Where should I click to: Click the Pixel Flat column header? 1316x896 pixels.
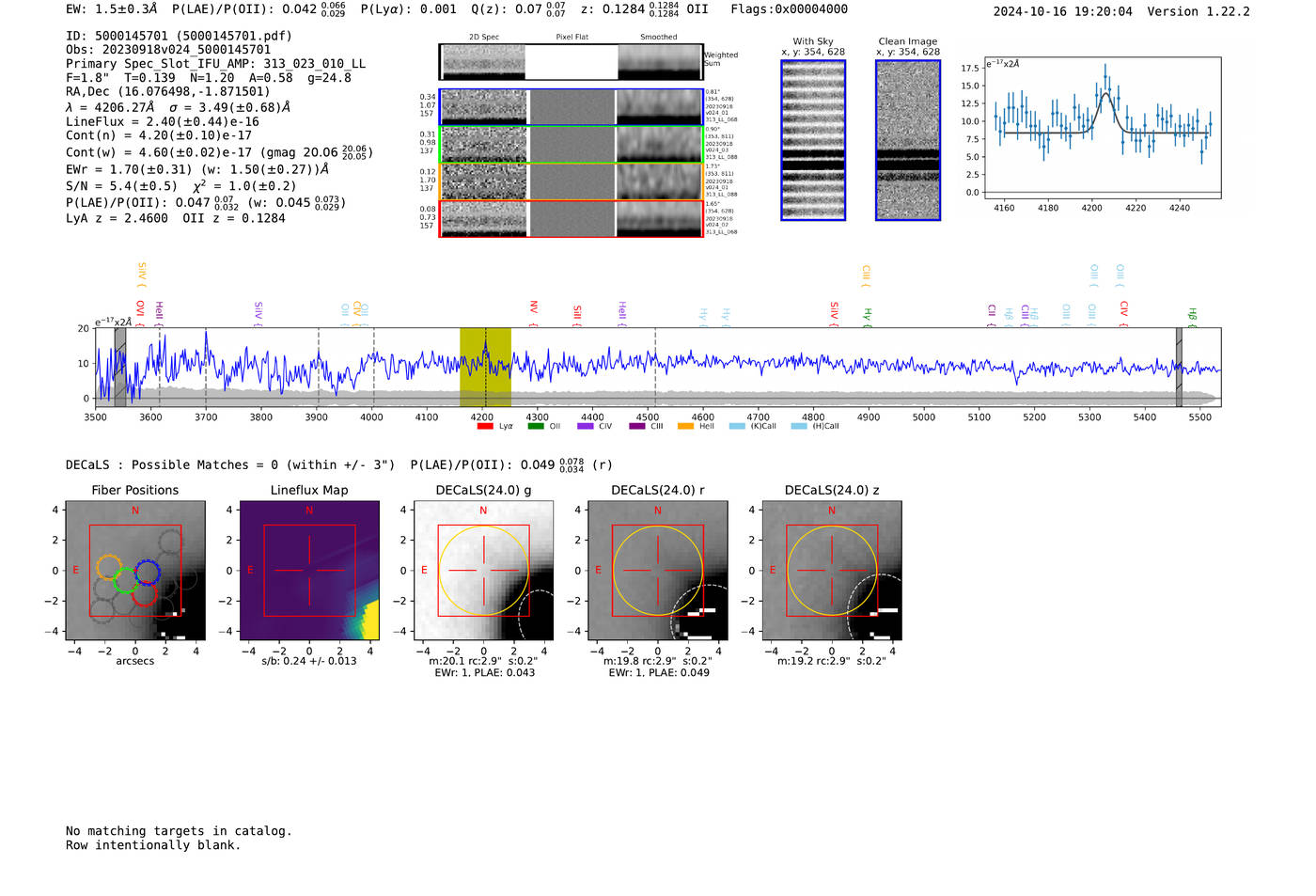[572, 38]
